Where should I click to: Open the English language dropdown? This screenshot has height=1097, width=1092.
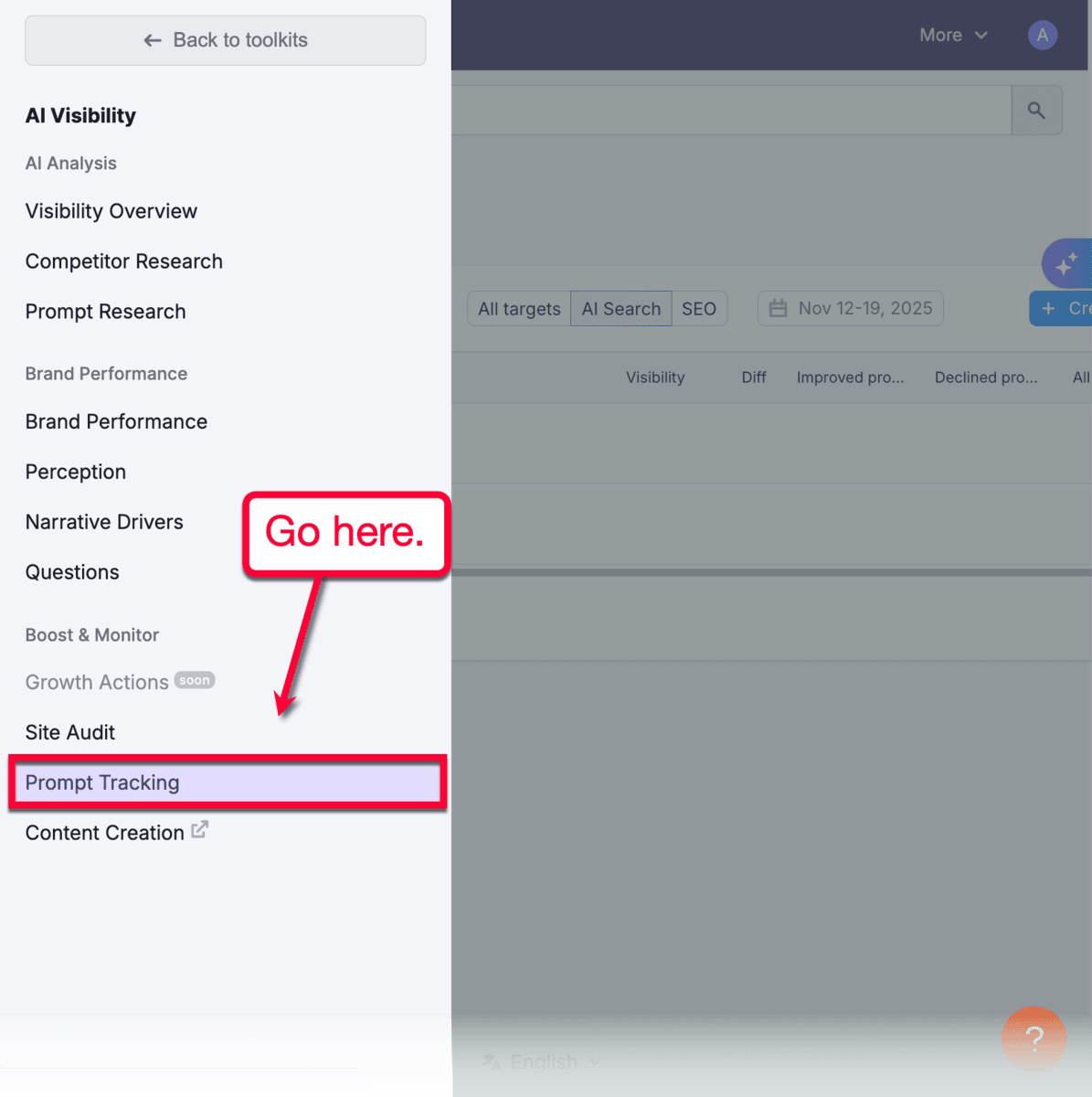(x=544, y=1061)
